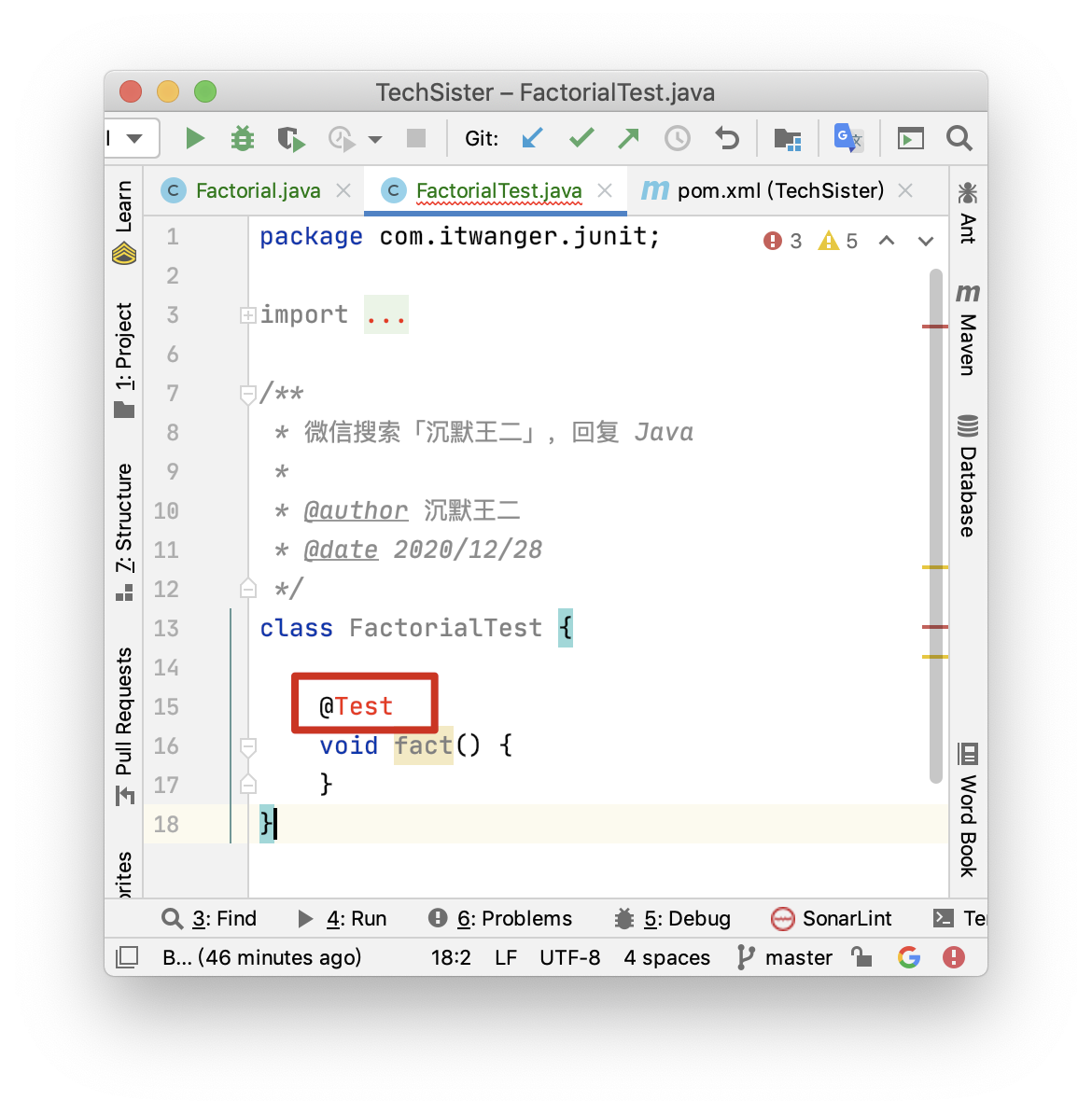Collapse the Javadoc comment block at line 7
This screenshot has width=1092, height=1114.
247,395
